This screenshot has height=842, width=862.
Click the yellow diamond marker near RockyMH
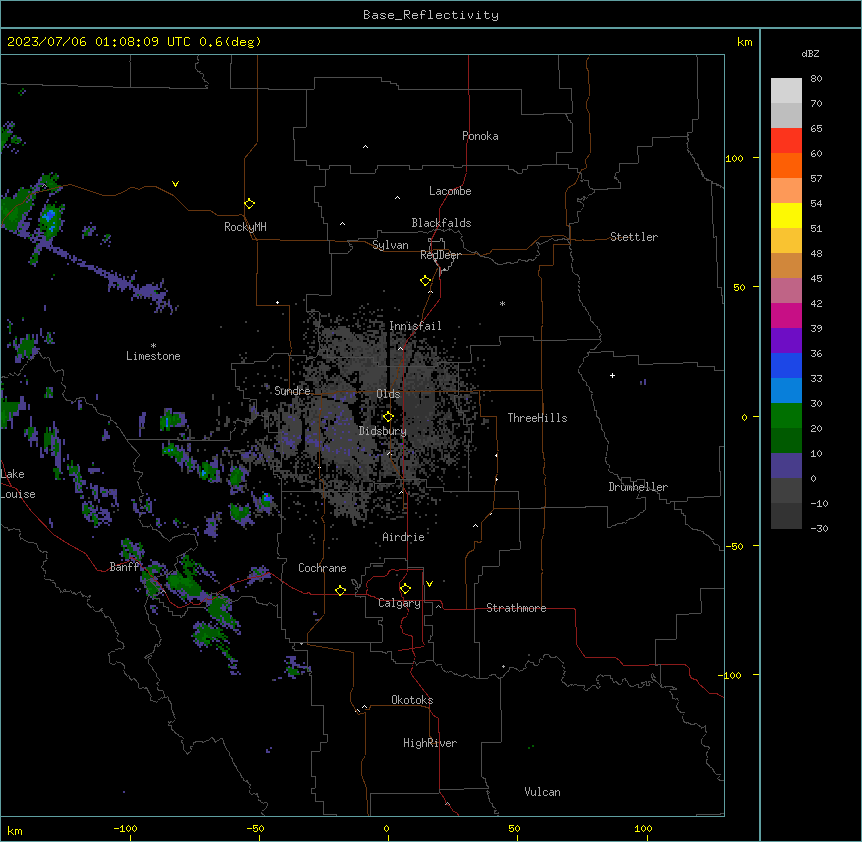[250, 204]
